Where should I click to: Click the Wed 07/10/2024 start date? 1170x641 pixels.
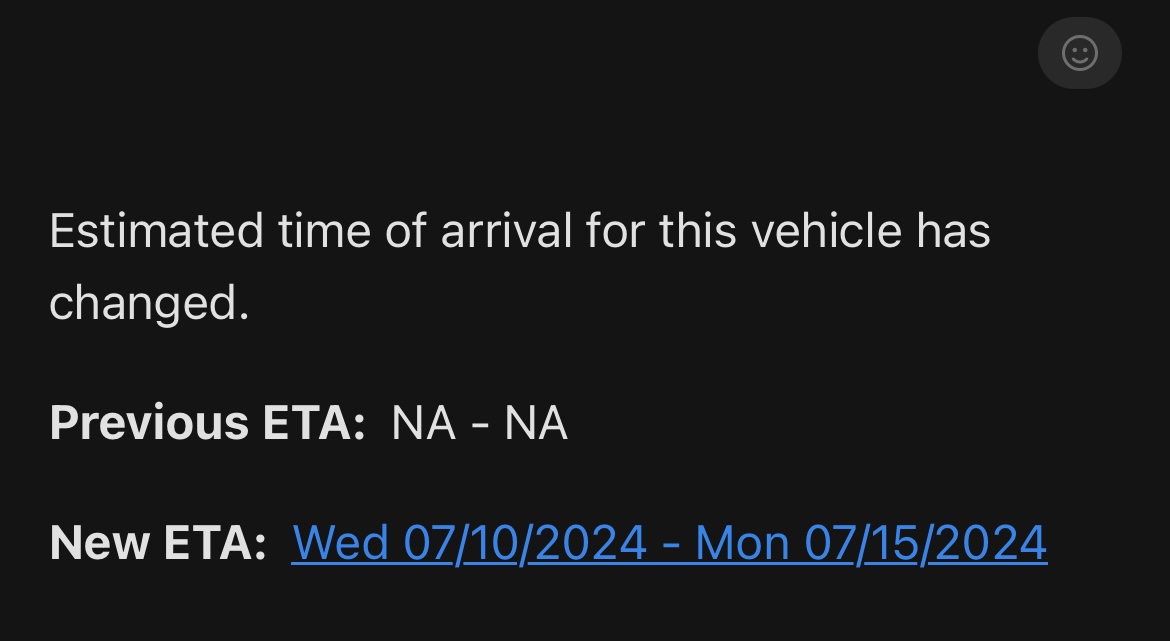pyautogui.click(x=469, y=542)
